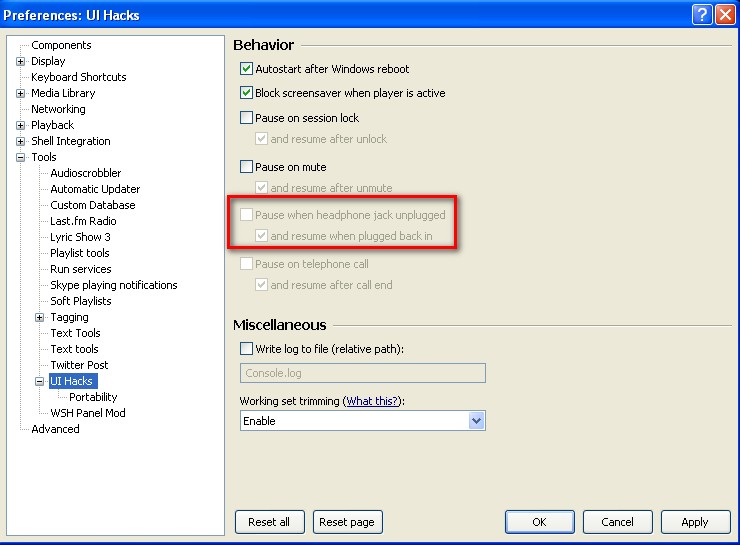
Task: Click the What this? link
Action: tap(372, 401)
